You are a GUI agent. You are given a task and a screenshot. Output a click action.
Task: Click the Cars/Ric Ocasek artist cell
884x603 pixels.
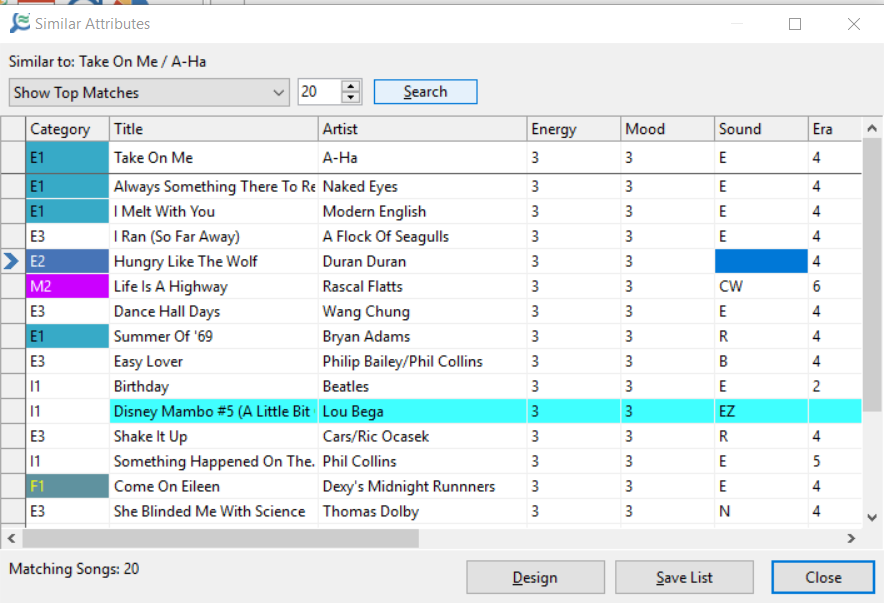coord(422,436)
